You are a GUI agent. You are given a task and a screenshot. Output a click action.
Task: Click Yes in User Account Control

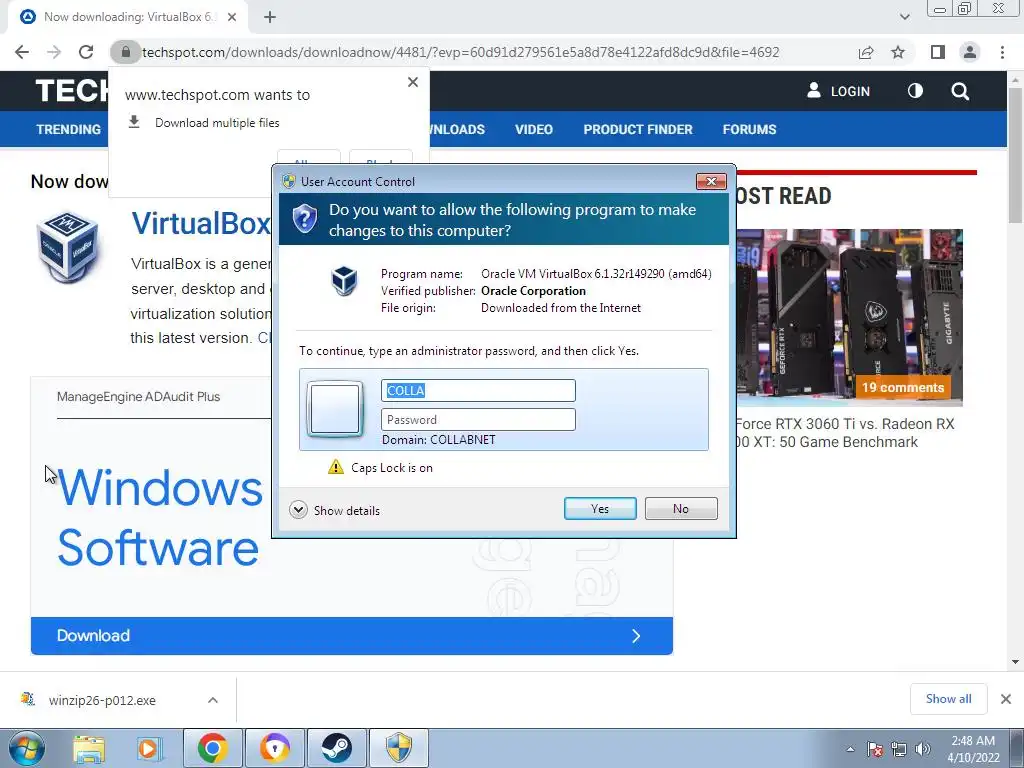click(600, 509)
